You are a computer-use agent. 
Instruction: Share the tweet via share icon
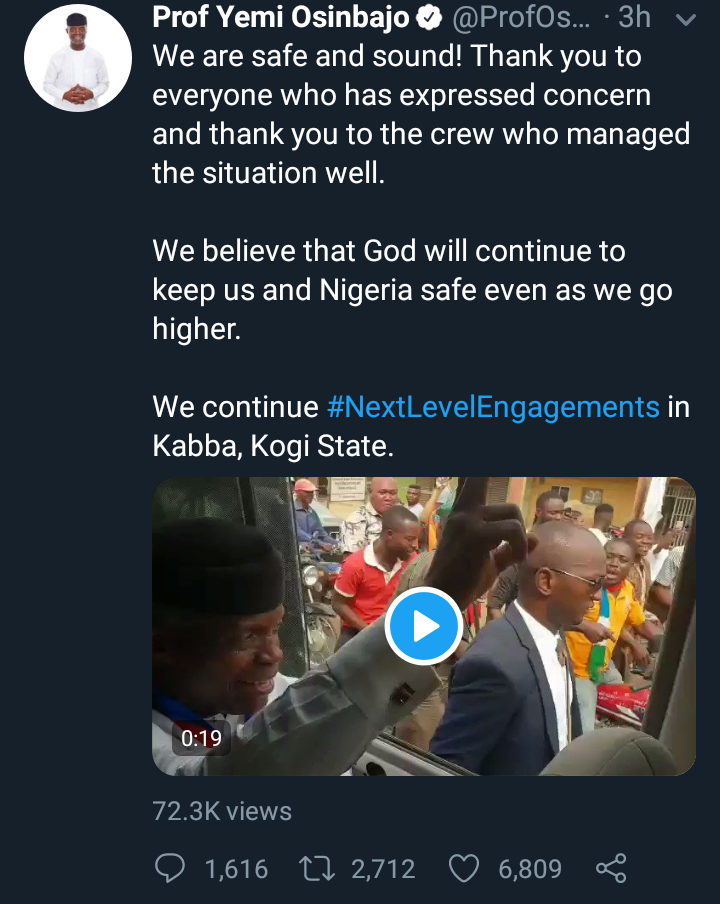[610, 869]
